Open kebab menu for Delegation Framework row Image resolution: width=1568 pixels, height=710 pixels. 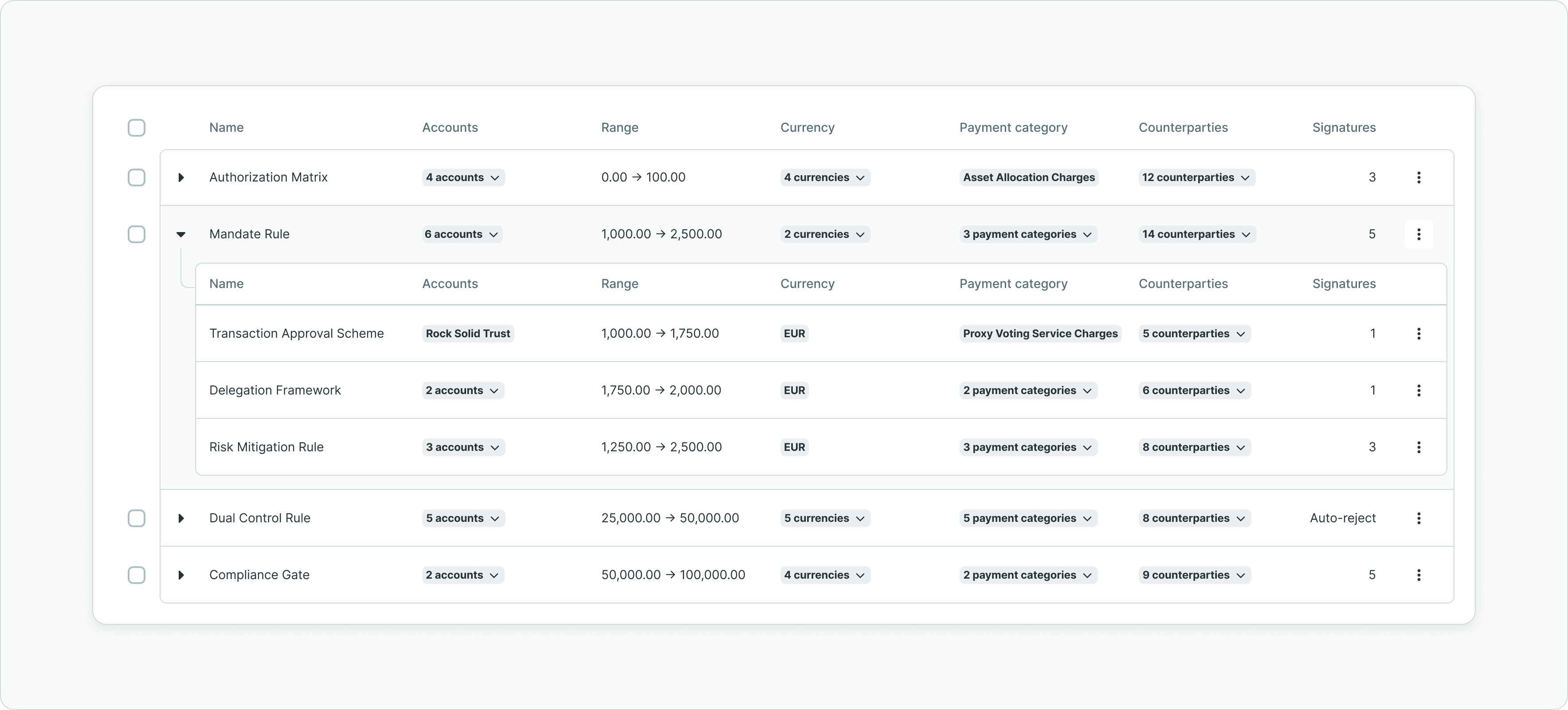[1418, 390]
